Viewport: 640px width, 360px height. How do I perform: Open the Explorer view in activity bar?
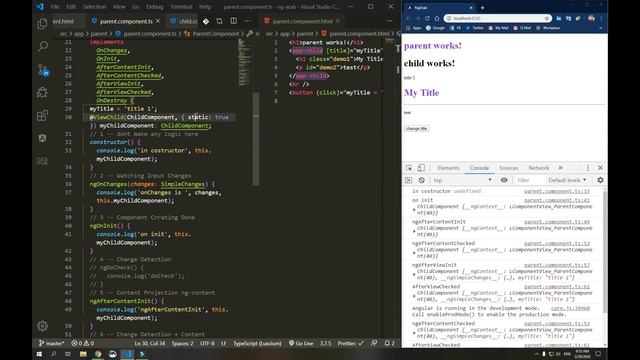click(x=42, y=24)
